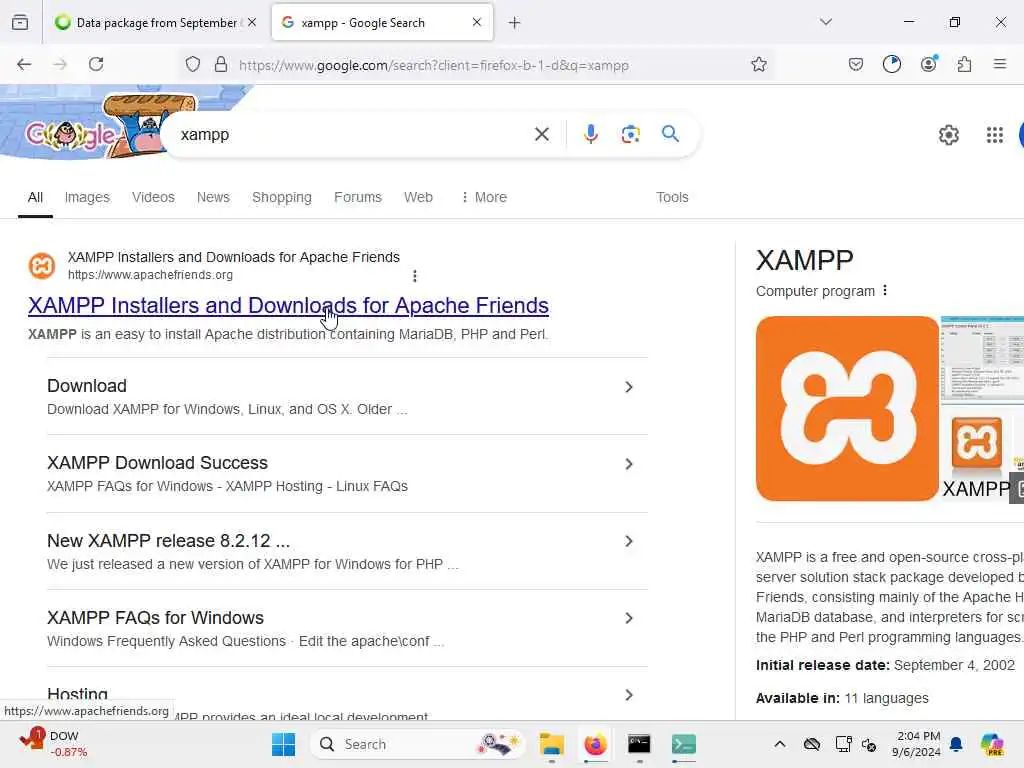Close the Data package tab
This screenshot has height=768, width=1024.
(x=252, y=22)
